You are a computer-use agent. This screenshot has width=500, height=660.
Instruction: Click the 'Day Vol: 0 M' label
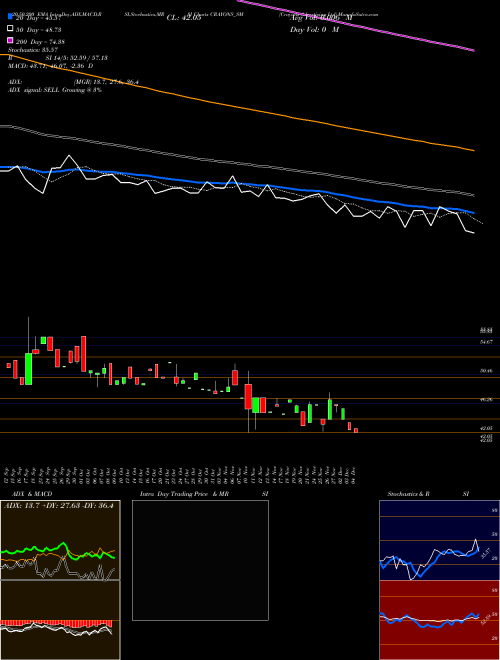pos(314,30)
